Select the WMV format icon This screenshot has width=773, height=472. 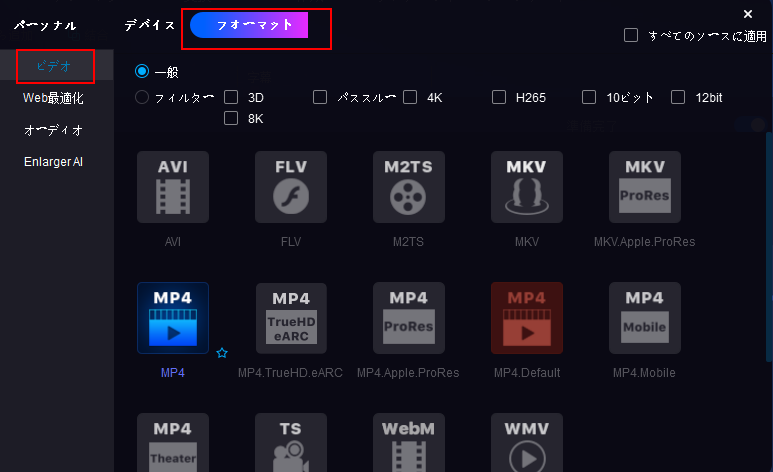[x=527, y=442]
